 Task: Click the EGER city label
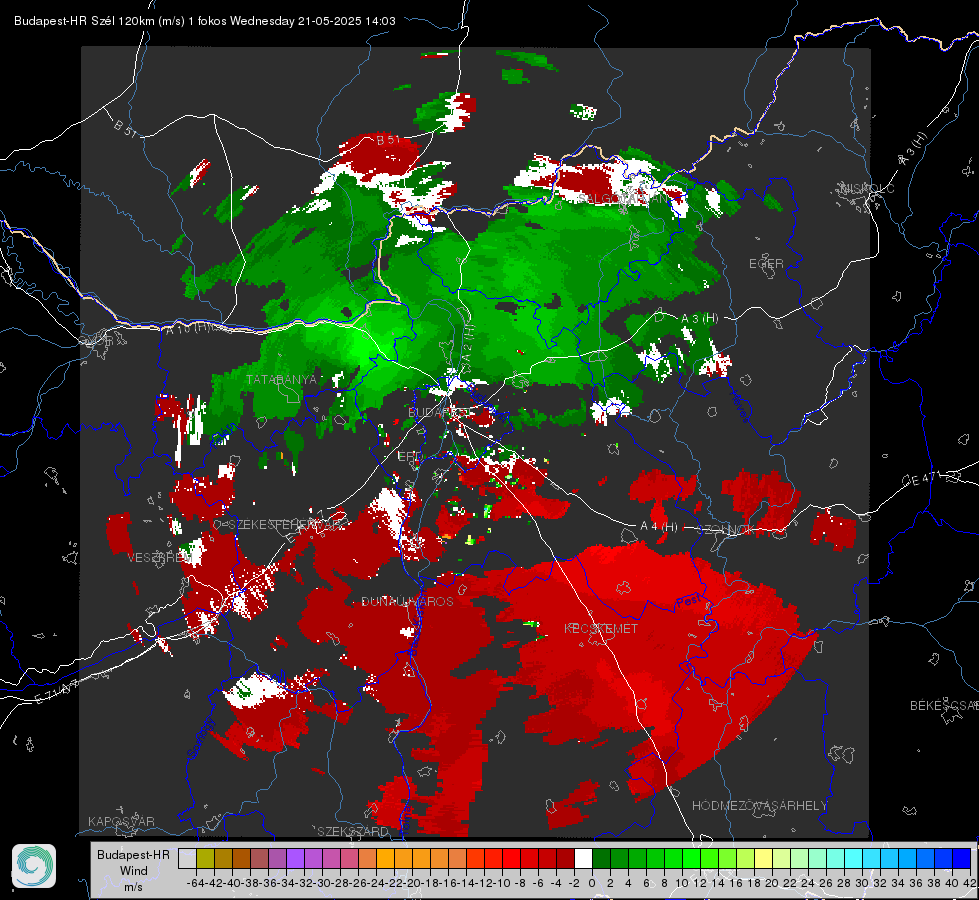tap(766, 264)
